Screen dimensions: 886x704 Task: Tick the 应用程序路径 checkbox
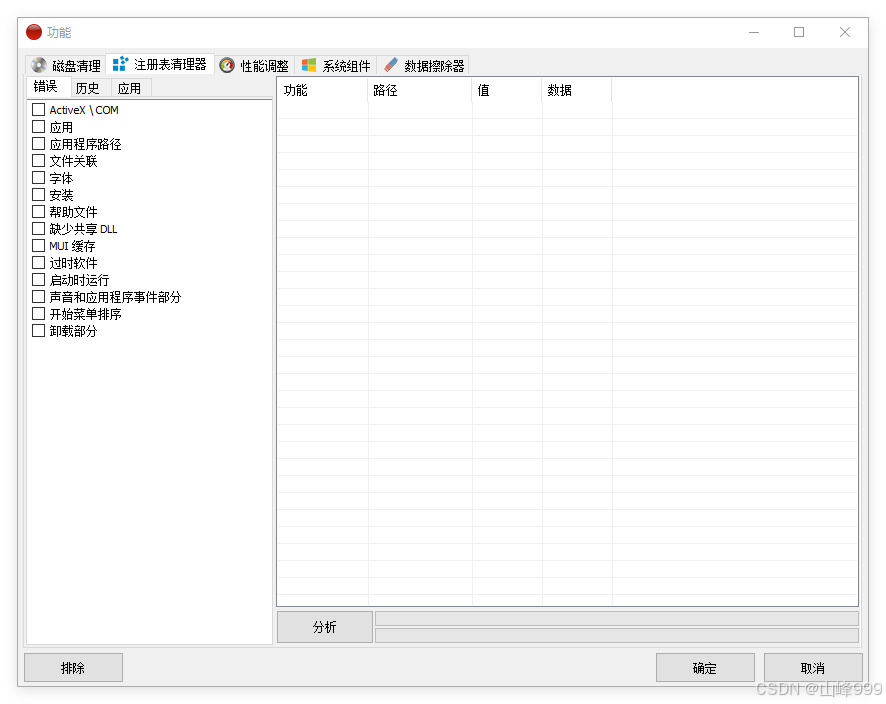[x=38, y=144]
